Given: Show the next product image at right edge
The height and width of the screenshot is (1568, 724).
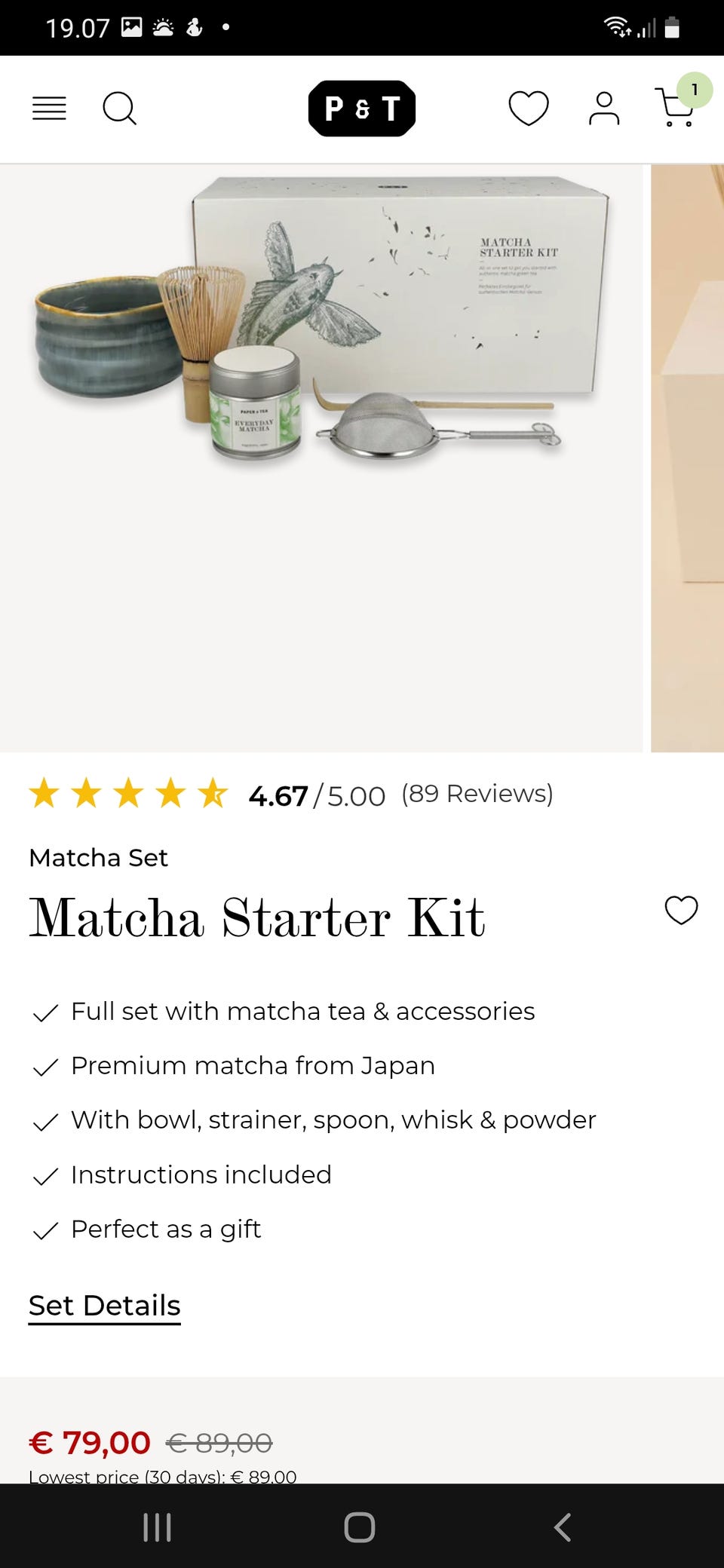Looking at the screenshot, I should coord(687,458).
